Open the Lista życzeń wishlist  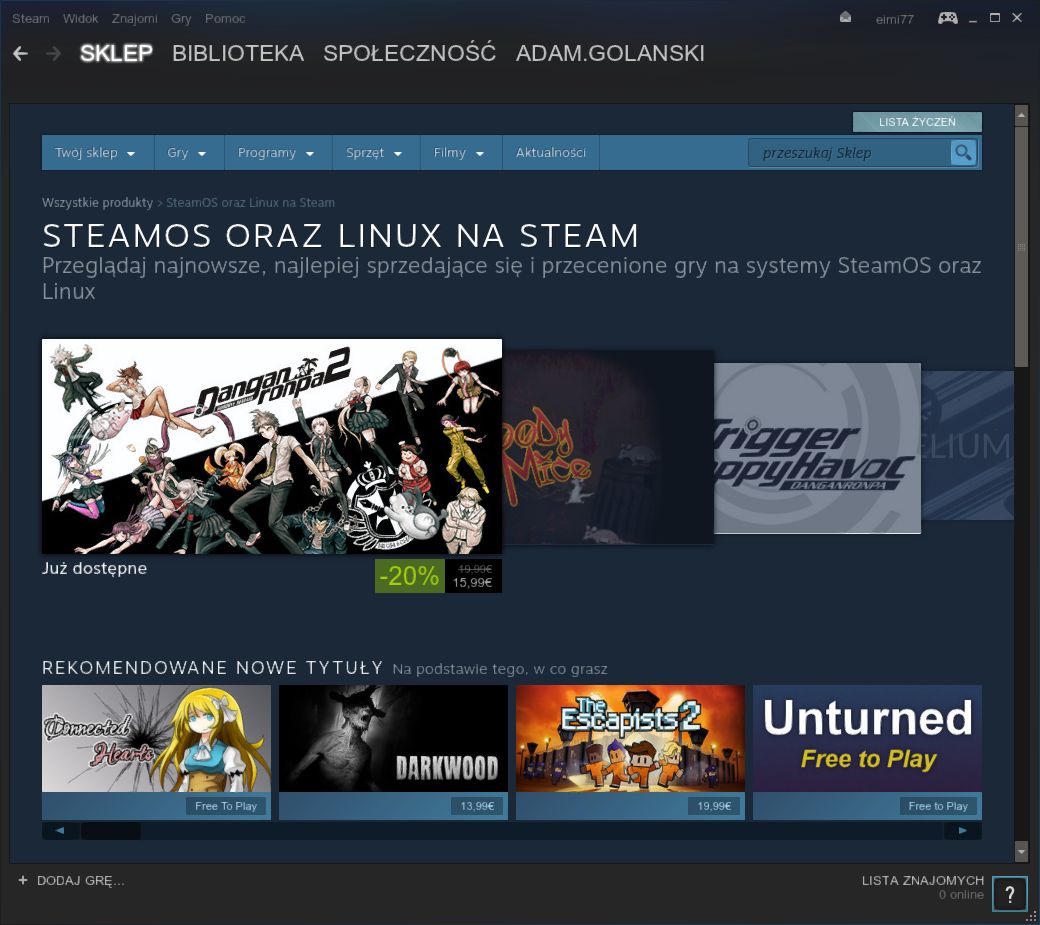tap(917, 122)
